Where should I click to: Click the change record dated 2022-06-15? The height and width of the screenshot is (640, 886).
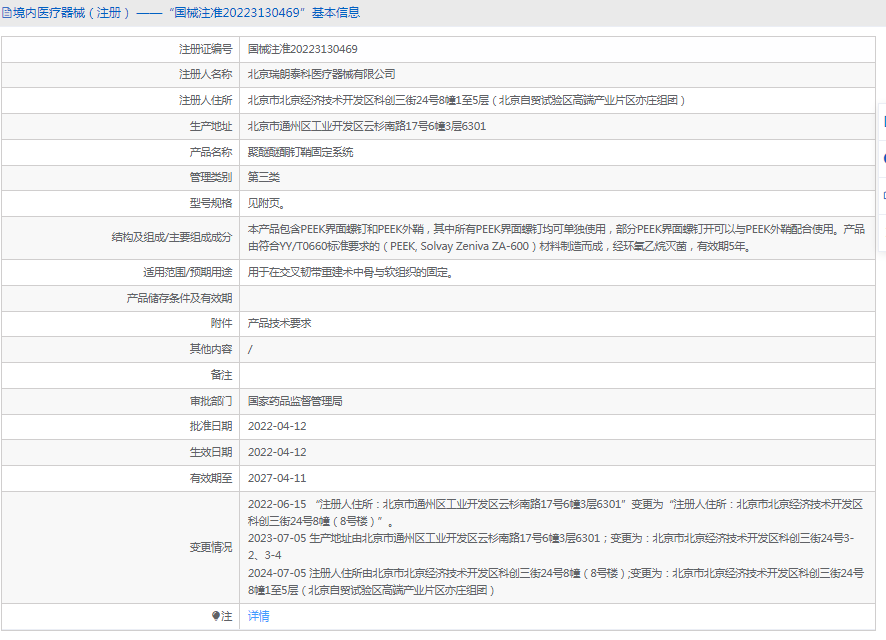tap(555, 513)
